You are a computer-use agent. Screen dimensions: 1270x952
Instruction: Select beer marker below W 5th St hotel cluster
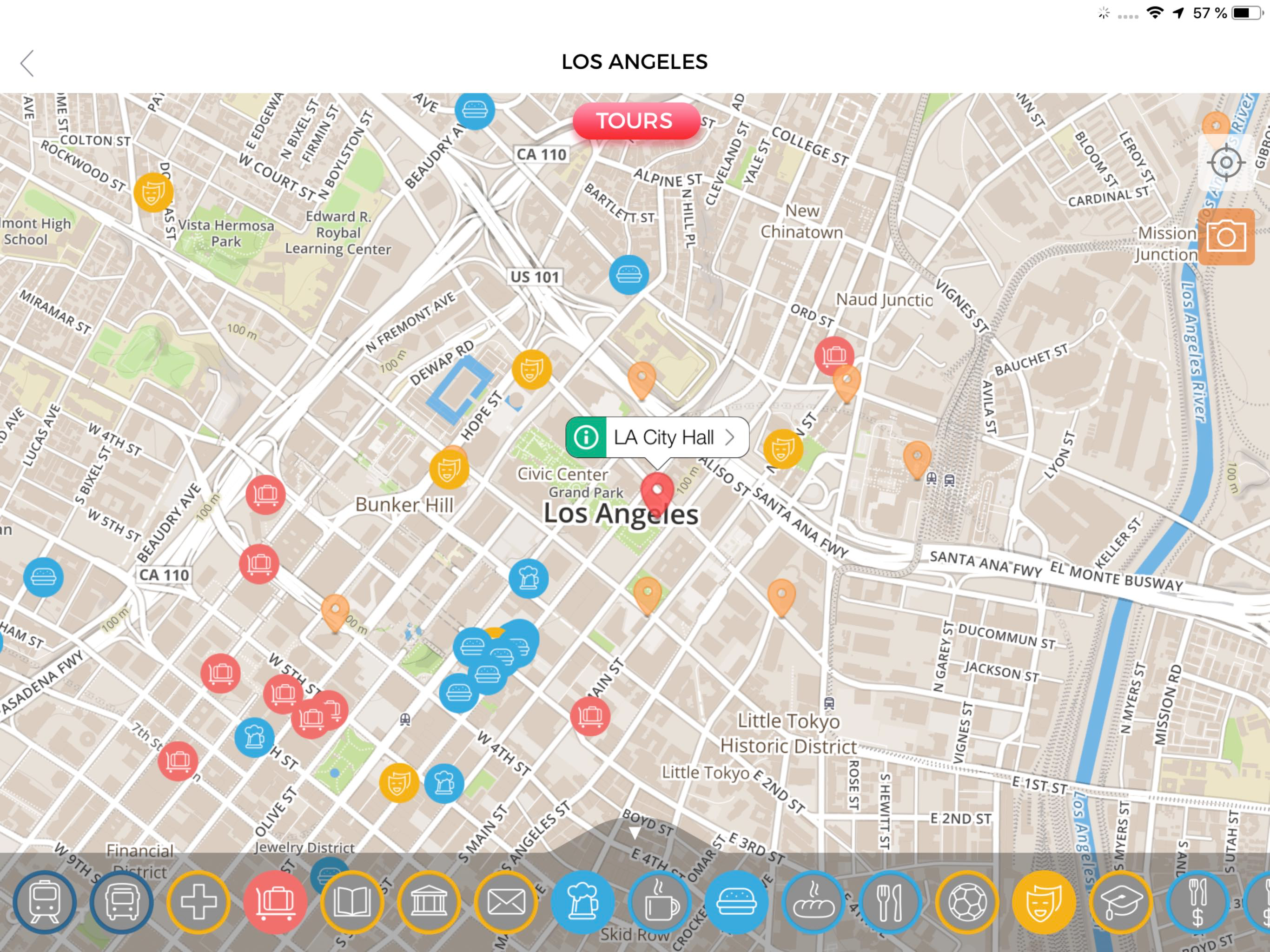click(254, 737)
